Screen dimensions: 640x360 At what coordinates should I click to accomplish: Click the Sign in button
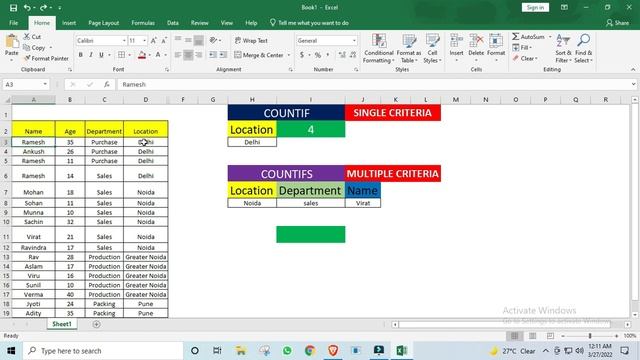tap(535, 7)
